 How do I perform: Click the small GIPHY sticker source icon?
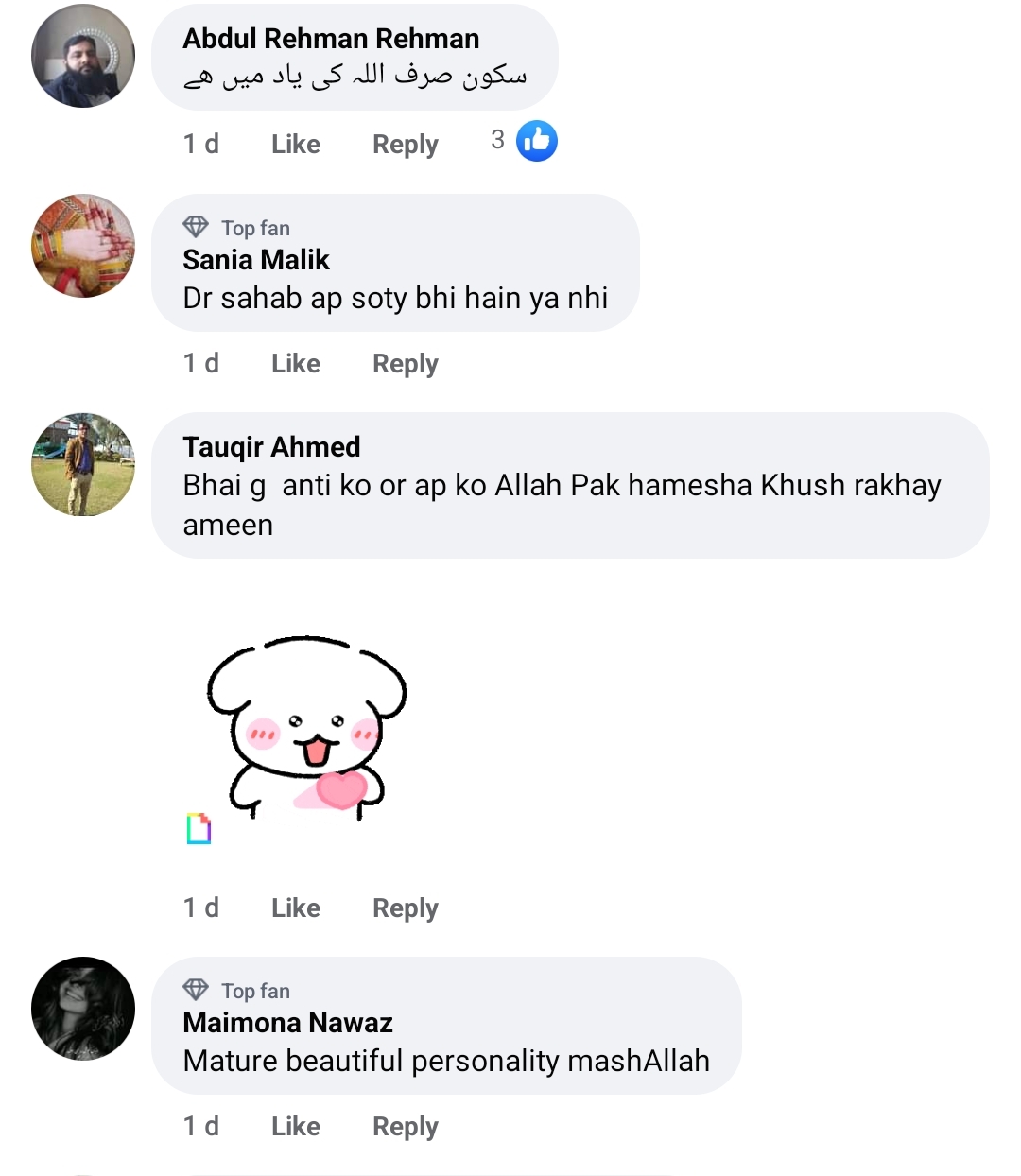coord(199,828)
